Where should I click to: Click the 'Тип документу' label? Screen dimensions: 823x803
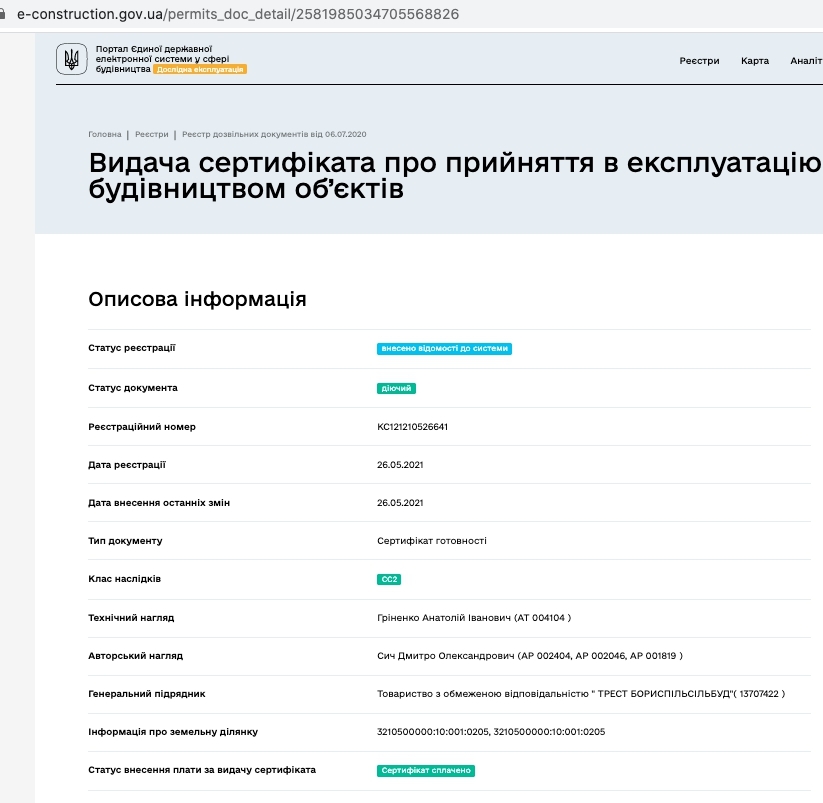125,541
